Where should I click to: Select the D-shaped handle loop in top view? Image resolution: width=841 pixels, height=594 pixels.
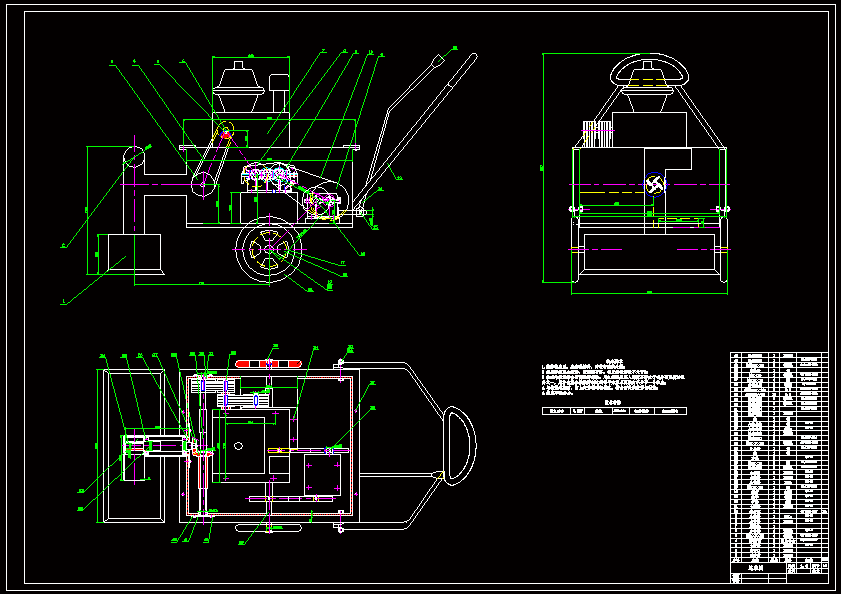pyautogui.click(x=460, y=446)
